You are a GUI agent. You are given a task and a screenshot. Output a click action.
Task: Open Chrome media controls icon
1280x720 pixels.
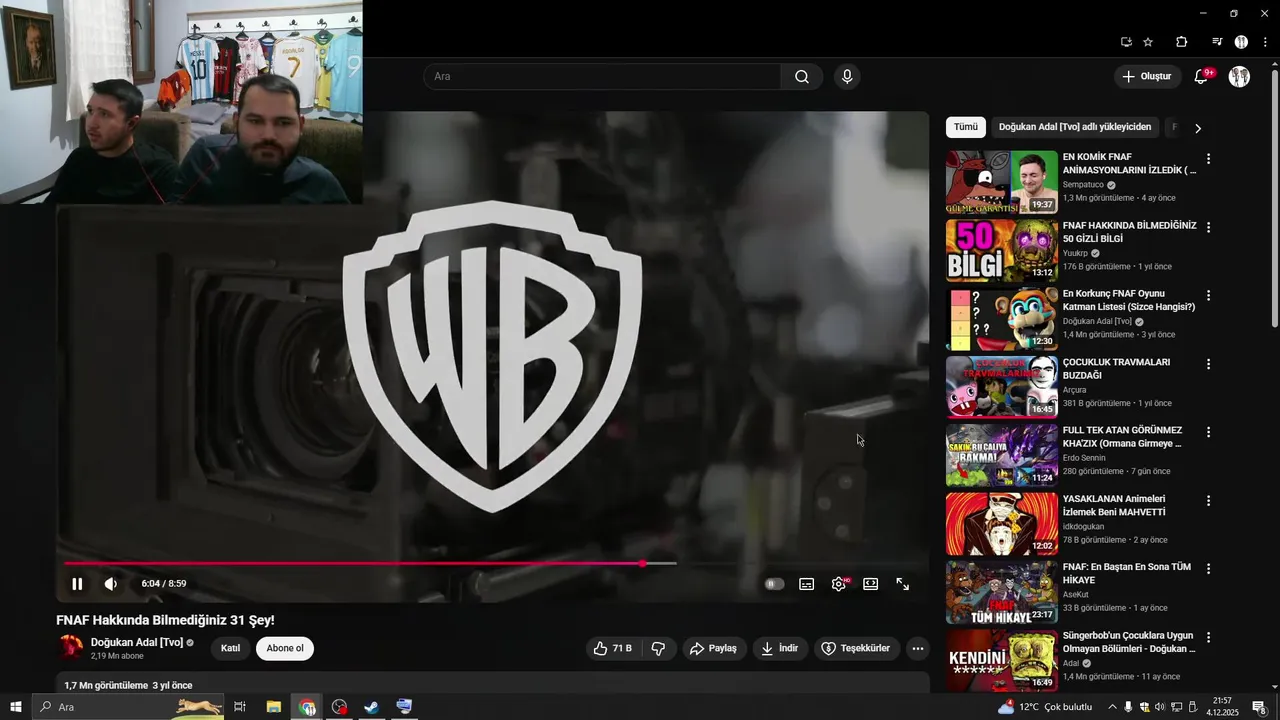tap(1217, 42)
